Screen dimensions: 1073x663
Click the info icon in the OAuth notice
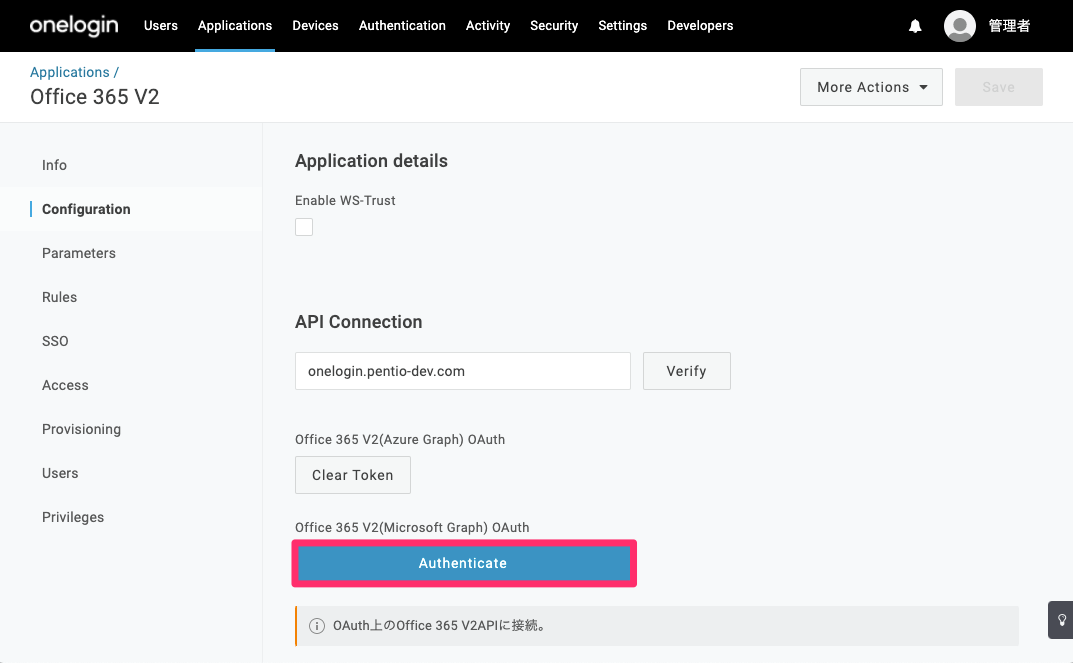click(x=317, y=626)
